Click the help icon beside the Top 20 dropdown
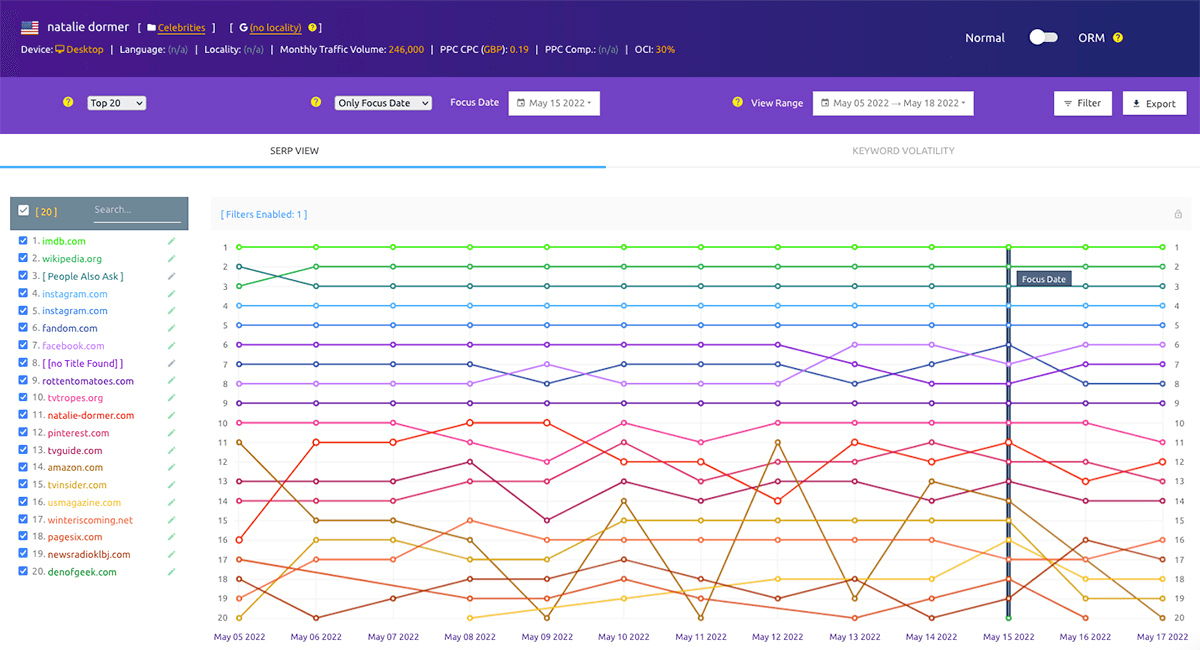Image resolution: width=1200 pixels, height=650 pixels. pos(66,102)
